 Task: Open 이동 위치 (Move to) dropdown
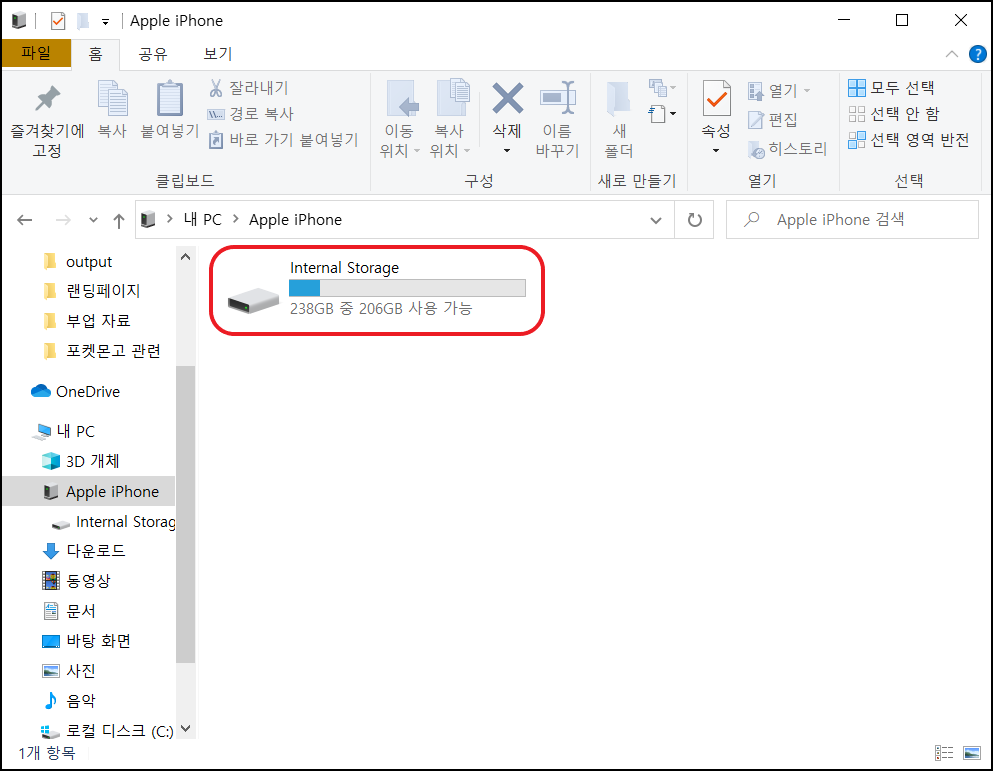(x=400, y=119)
